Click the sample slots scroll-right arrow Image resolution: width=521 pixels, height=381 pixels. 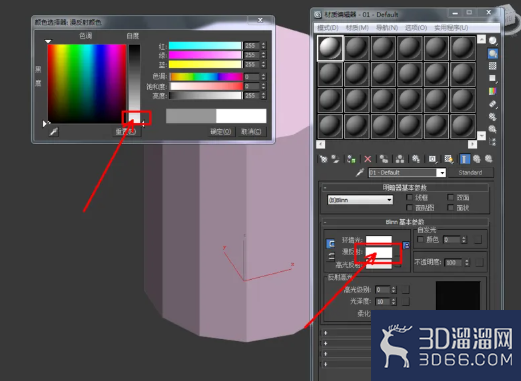click(472, 144)
